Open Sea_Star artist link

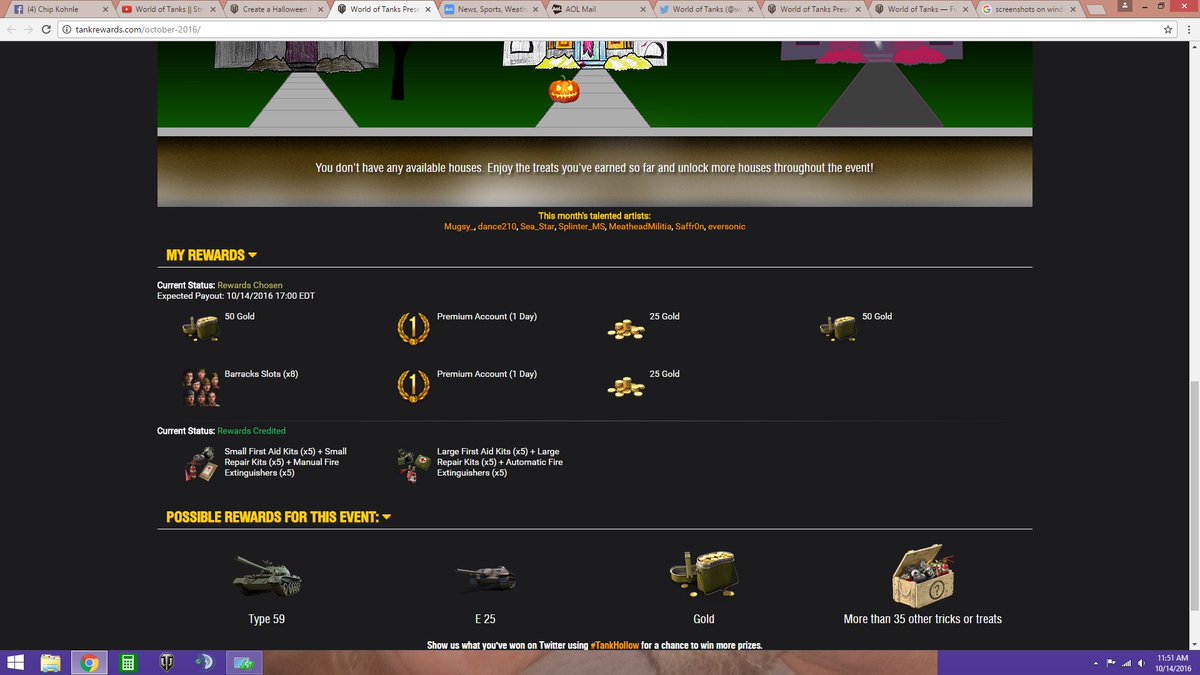[x=537, y=227]
